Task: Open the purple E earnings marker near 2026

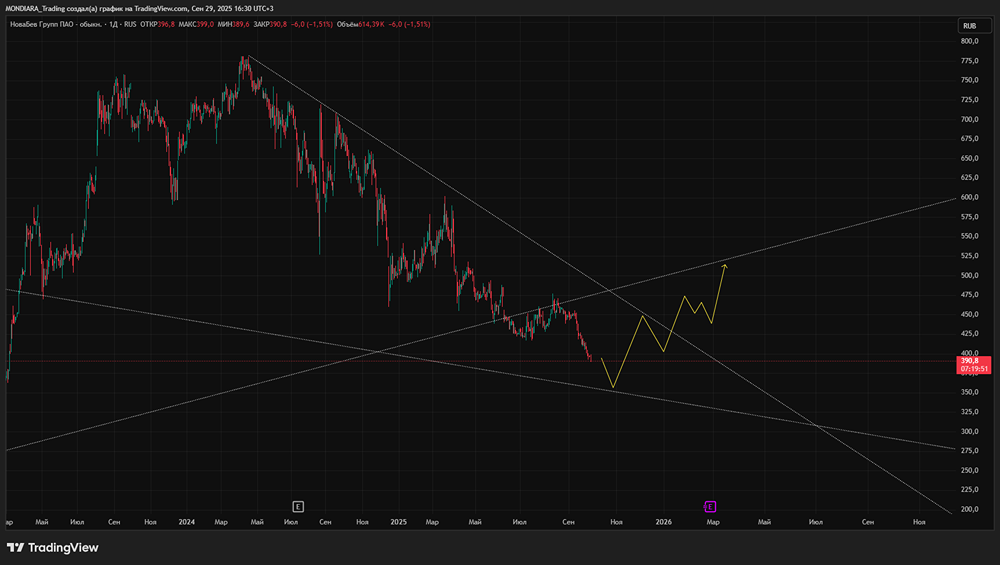Action: pos(710,506)
